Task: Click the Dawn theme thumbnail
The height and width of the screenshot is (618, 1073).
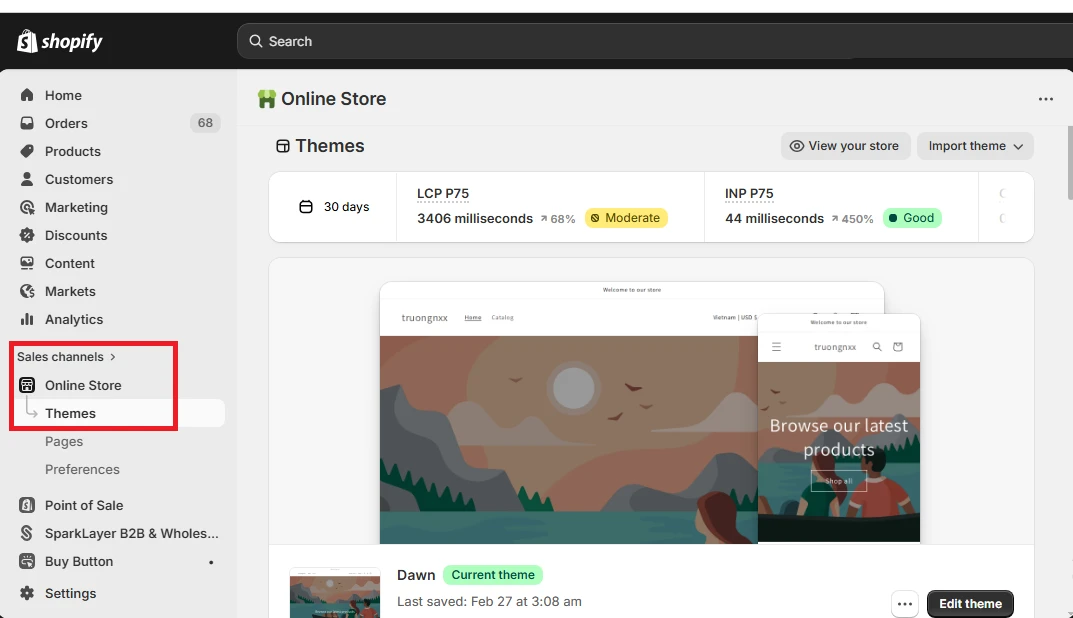Action: 335,593
